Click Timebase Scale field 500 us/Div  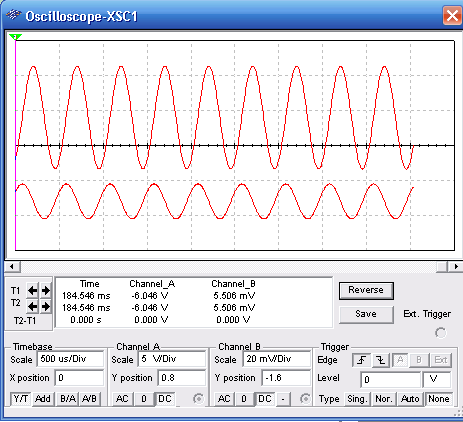(70, 359)
